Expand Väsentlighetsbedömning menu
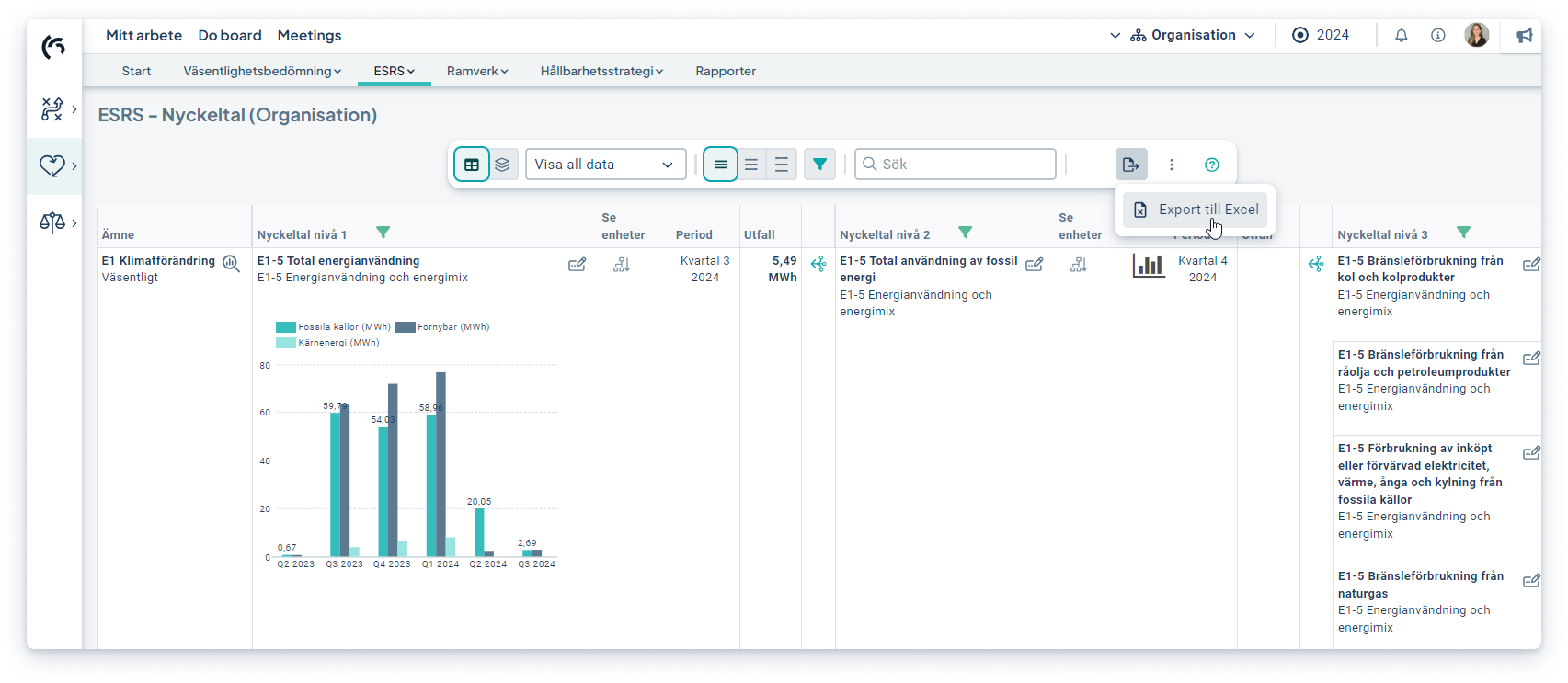1568x683 pixels. pyautogui.click(x=262, y=71)
